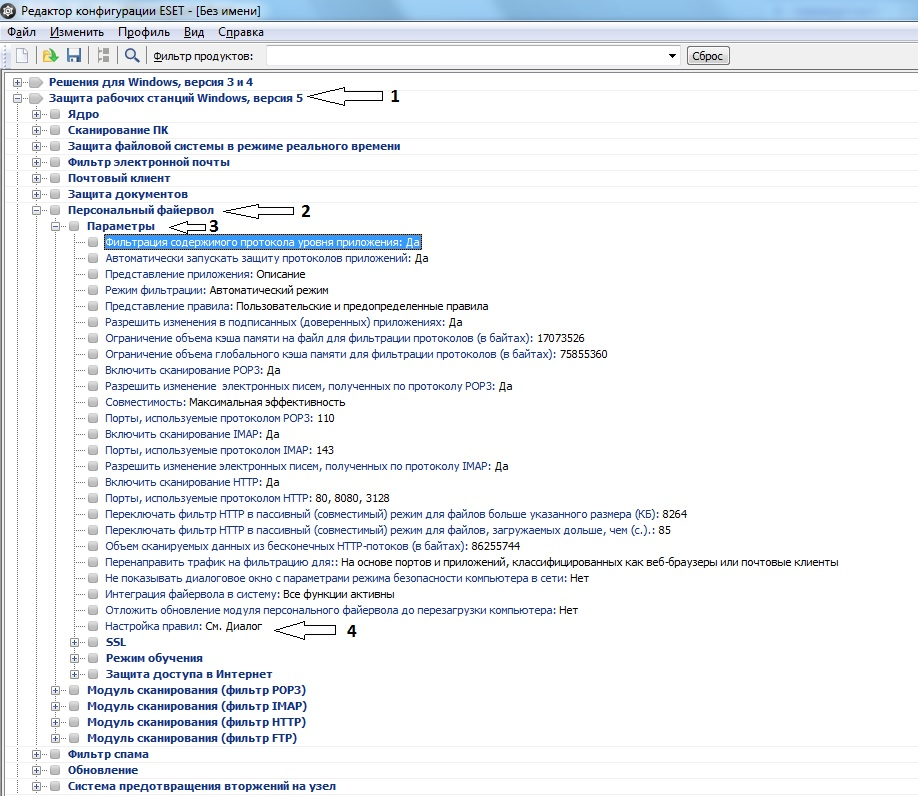Select Сканирование ПК tree item
918x796 pixels.
coord(118,130)
